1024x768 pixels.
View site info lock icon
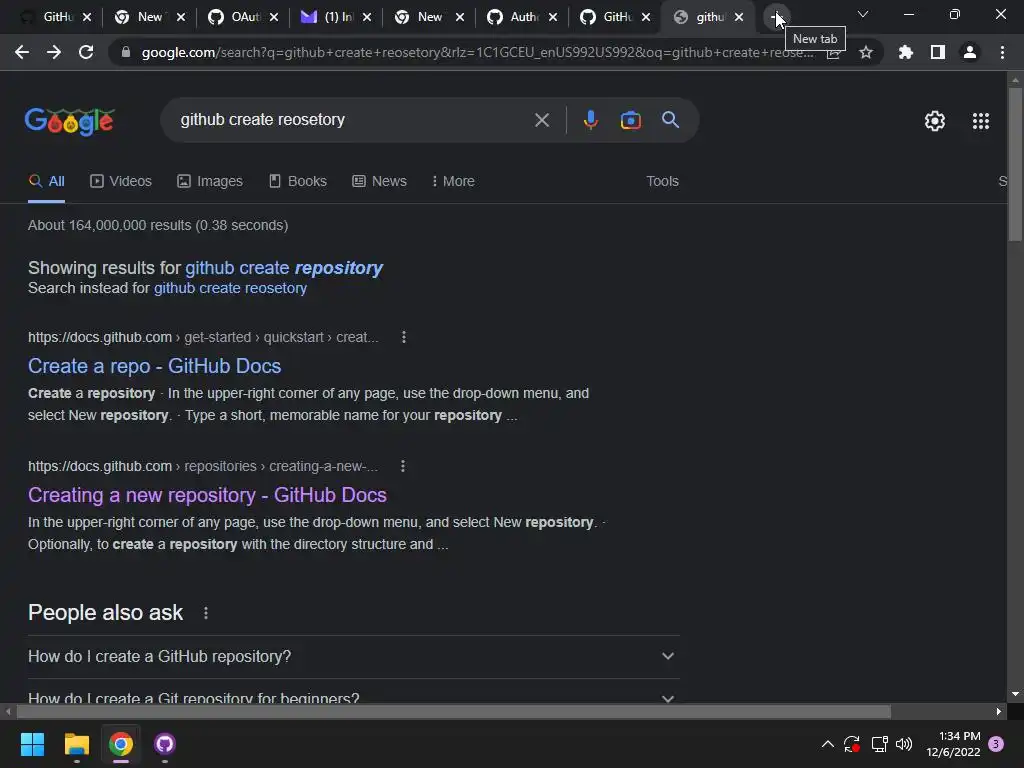click(x=126, y=52)
